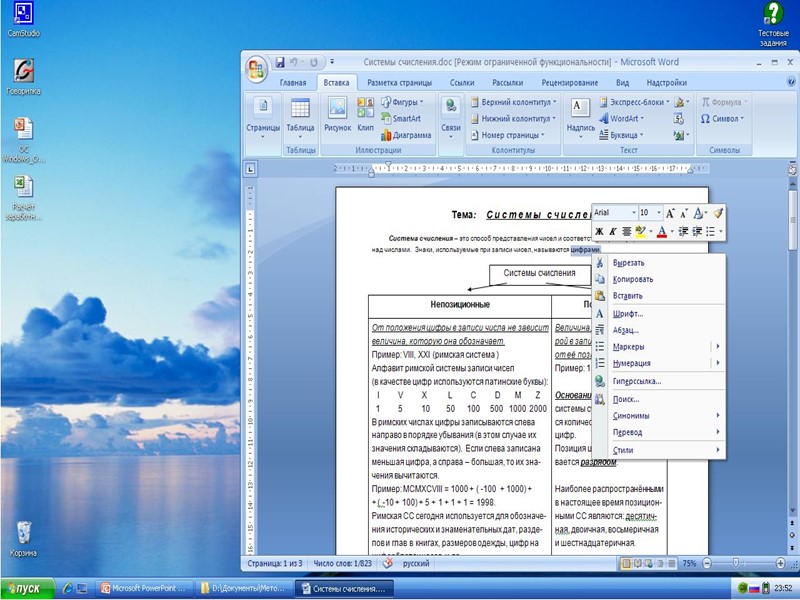Decrease indent in mini toolbar
The height and width of the screenshot is (600, 800).
tap(684, 232)
